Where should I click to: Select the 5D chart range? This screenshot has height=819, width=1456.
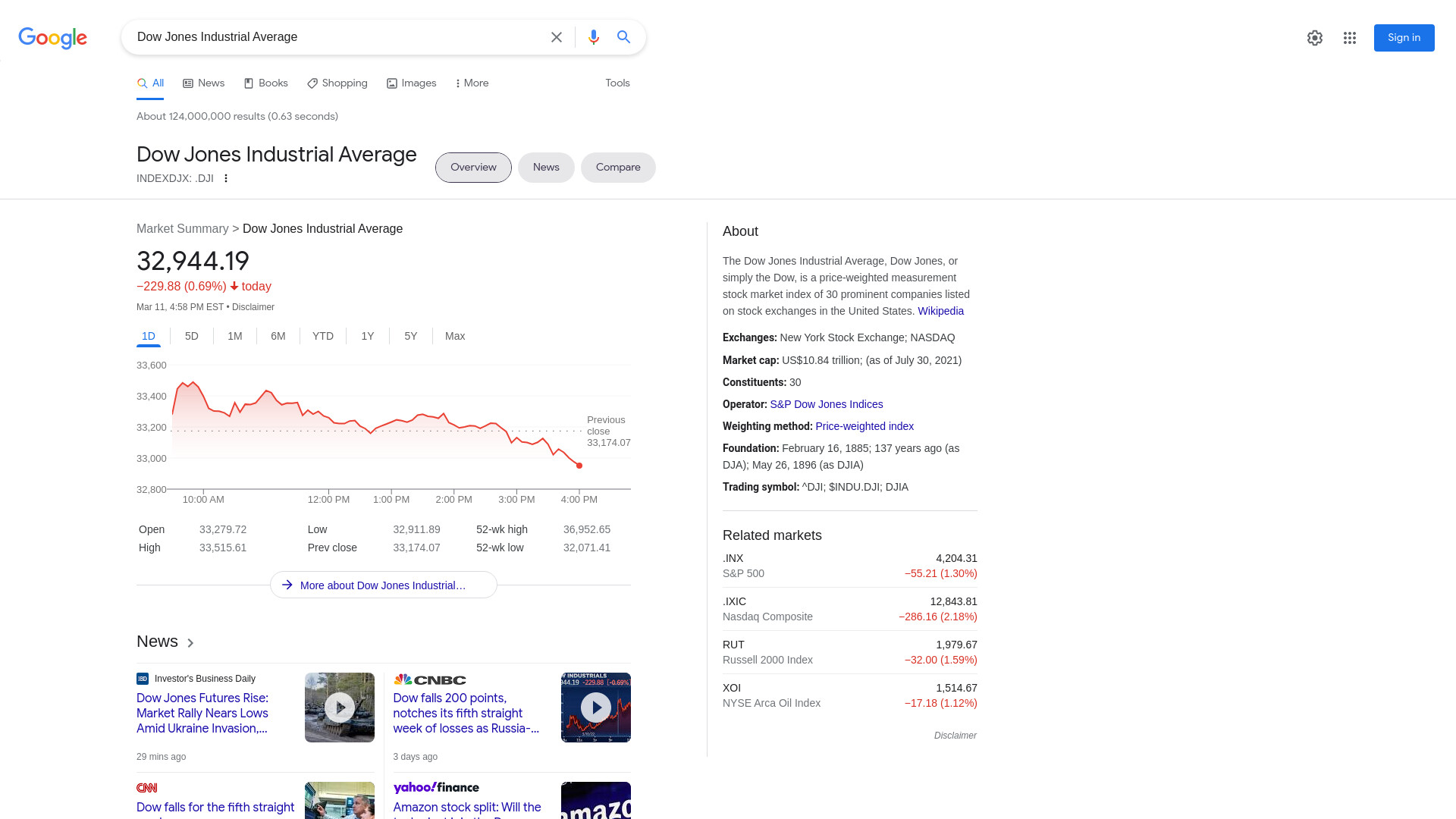pyautogui.click(x=192, y=336)
